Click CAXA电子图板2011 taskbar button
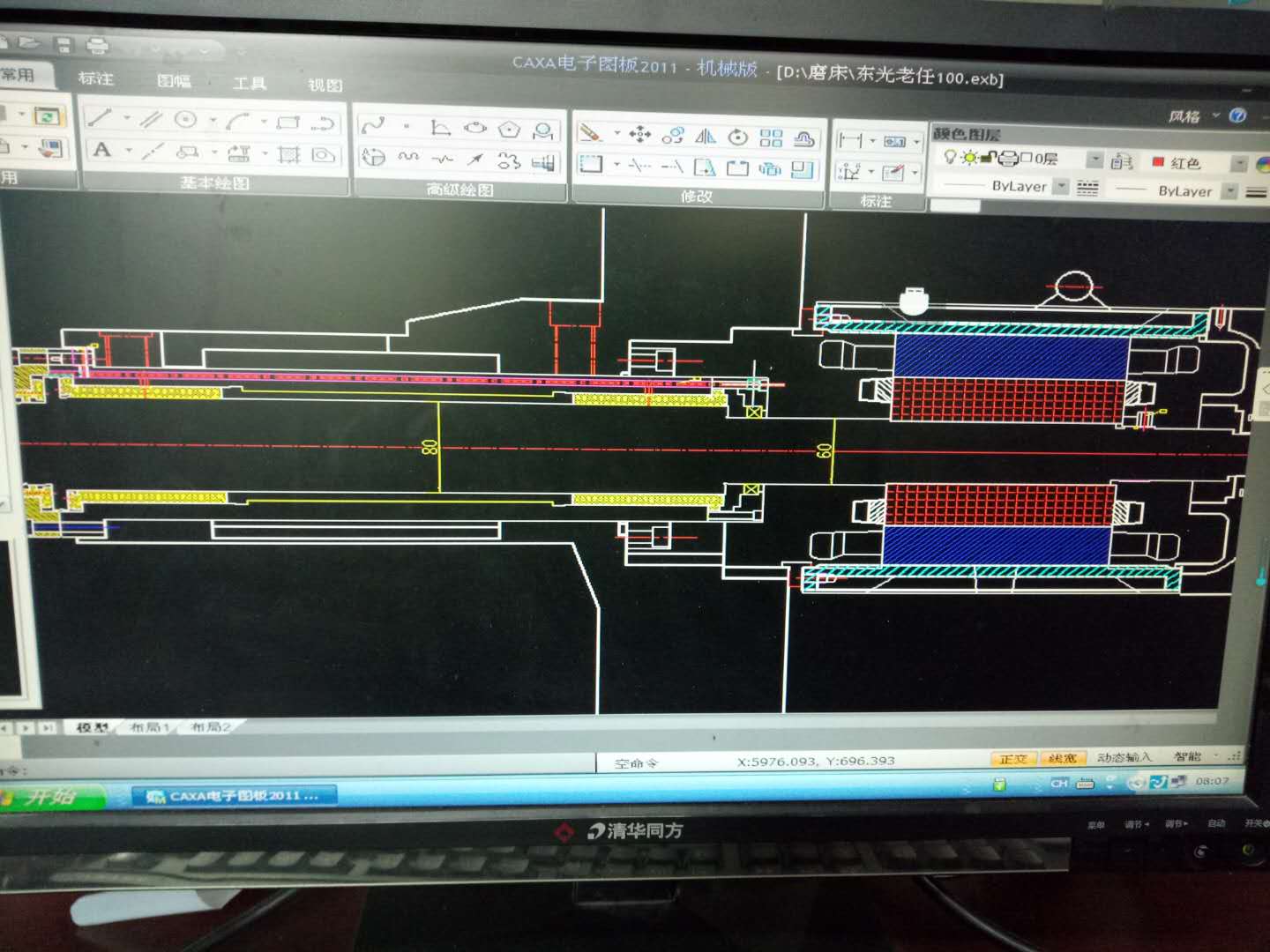Screen dimensions: 1270x952 235,796
